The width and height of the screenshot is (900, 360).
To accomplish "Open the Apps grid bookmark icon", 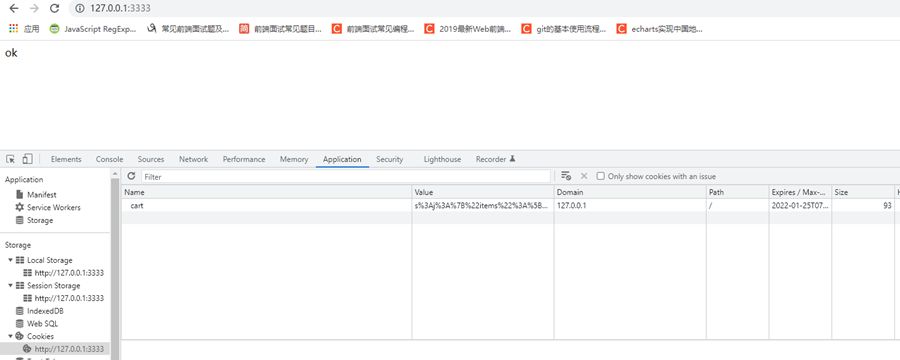I will 14,28.
